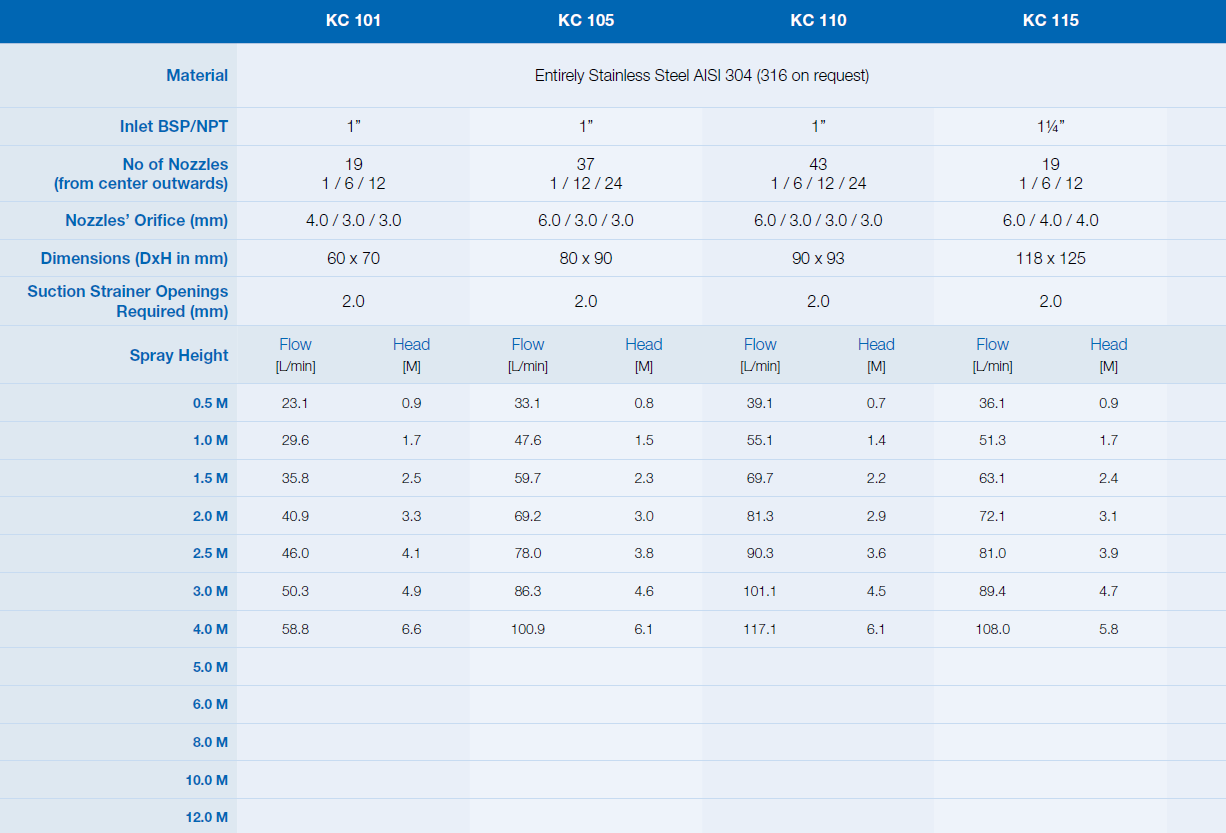Click the 12.0 M spray height label
Screen dimensions: 1226x833
tap(206, 817)
